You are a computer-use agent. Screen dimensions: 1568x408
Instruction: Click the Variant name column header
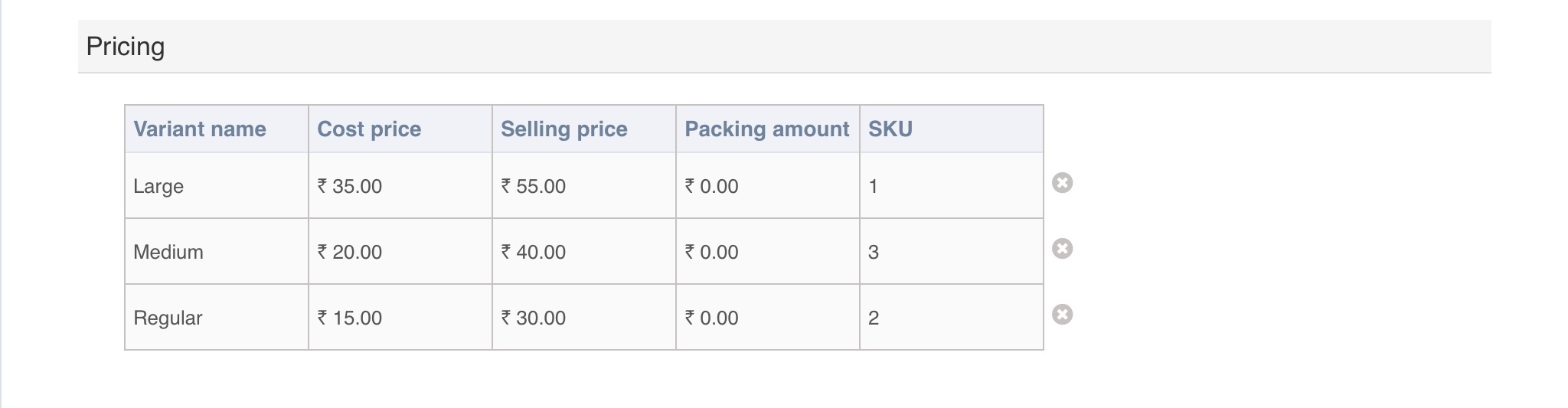(x=200, y=129)
